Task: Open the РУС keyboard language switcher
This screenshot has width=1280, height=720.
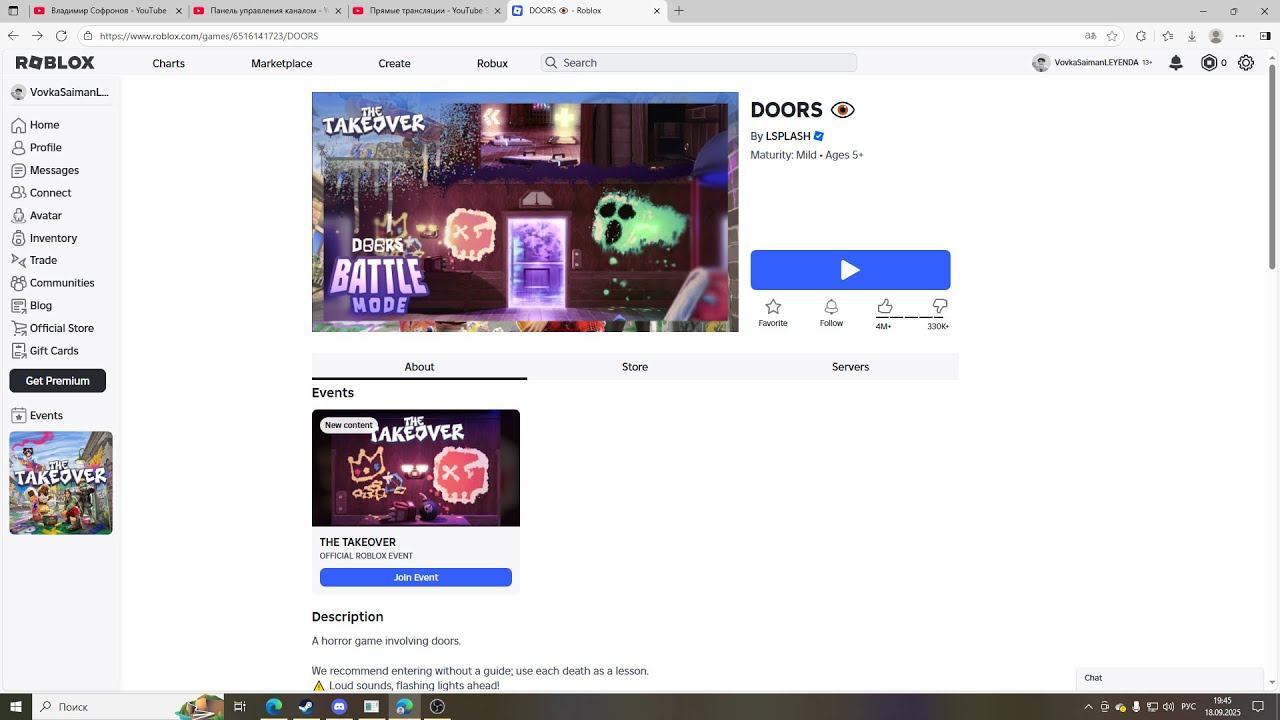Action: pyautogui.click(x=1189, y=707)
